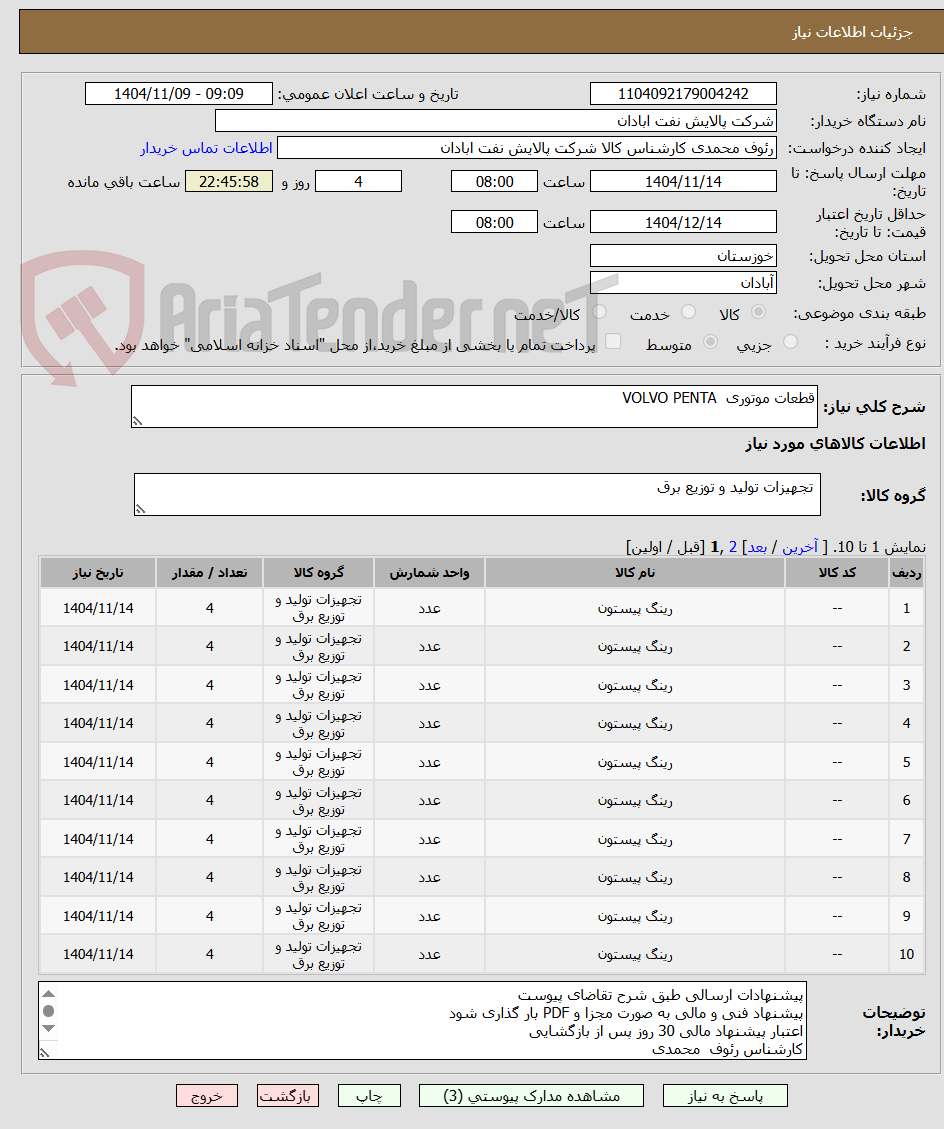This screenshot has height=1129, width=944.
Task: Open اطلاعات تماس خریدار link
Action: 206,148
